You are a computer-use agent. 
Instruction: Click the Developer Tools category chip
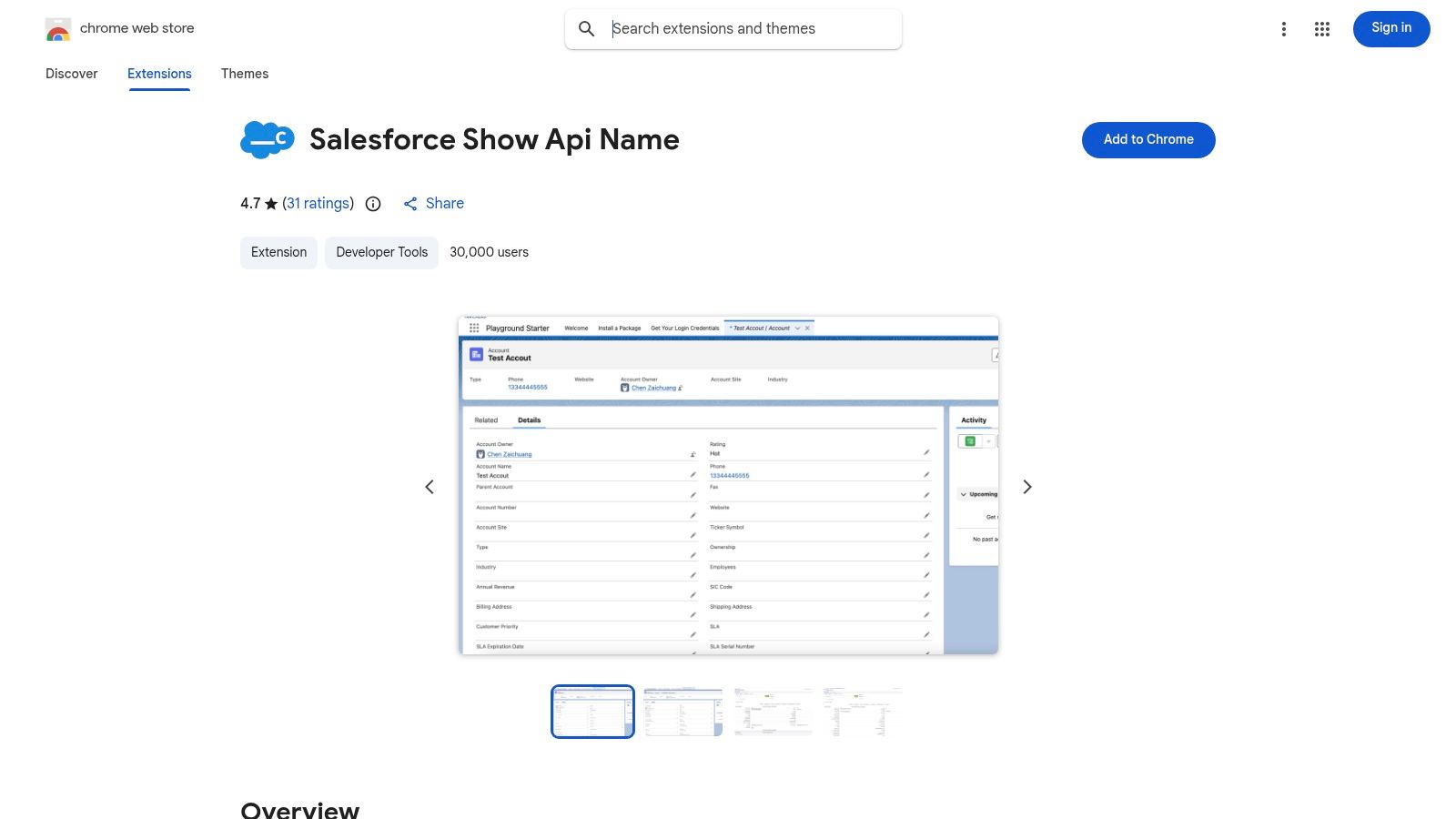coord(380,252)
